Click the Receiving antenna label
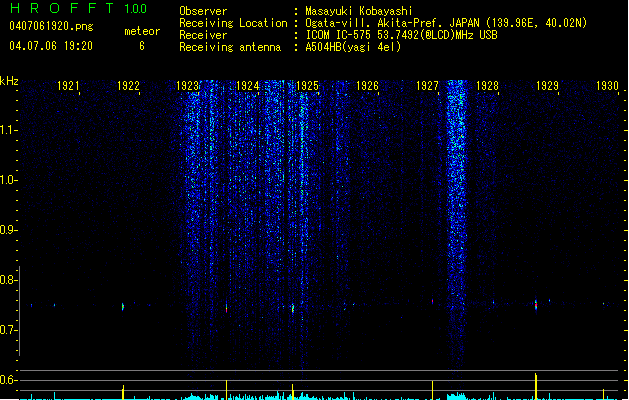 (230, 47)
